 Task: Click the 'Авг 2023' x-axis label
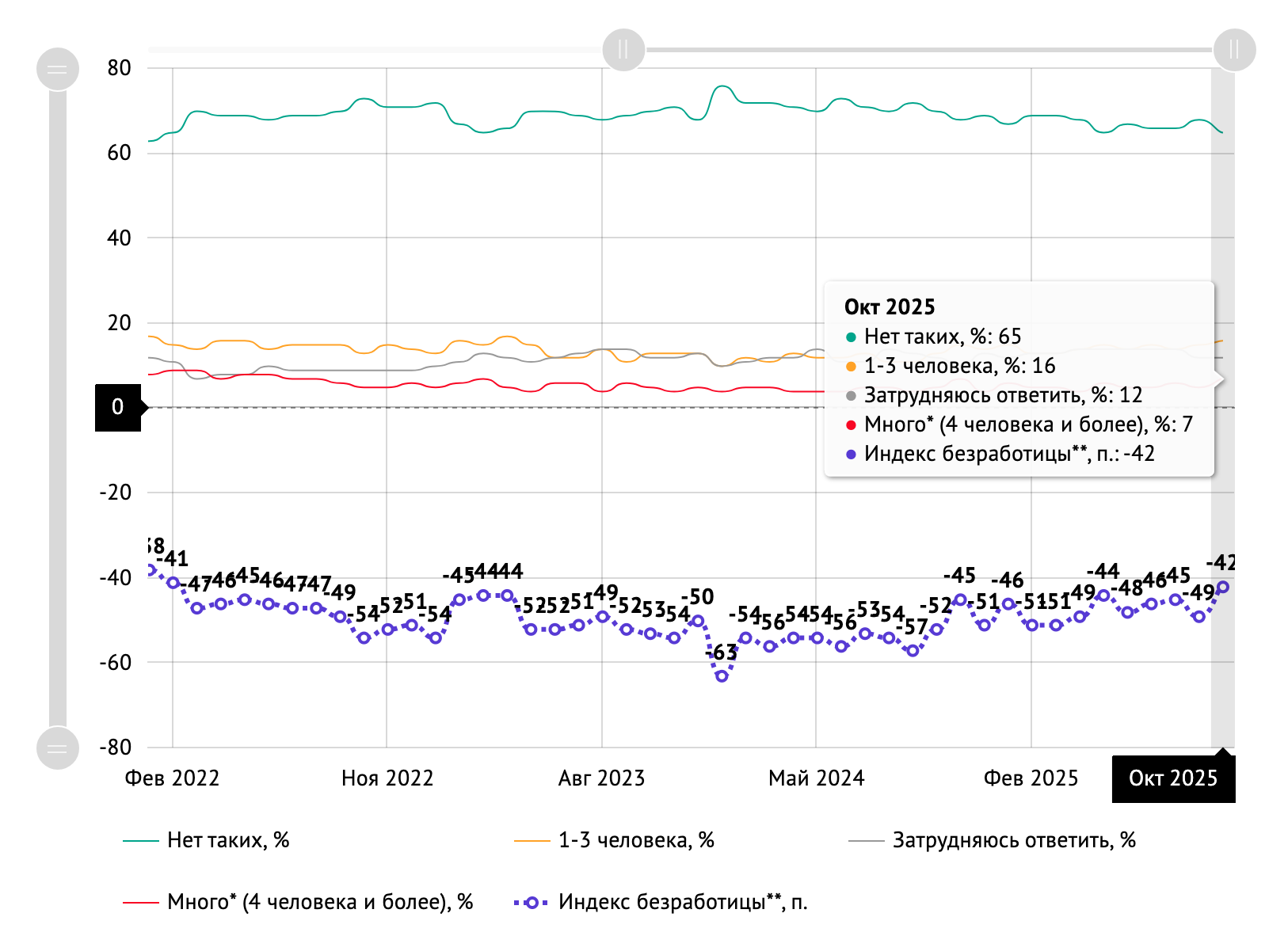click(x=601, y=778)
